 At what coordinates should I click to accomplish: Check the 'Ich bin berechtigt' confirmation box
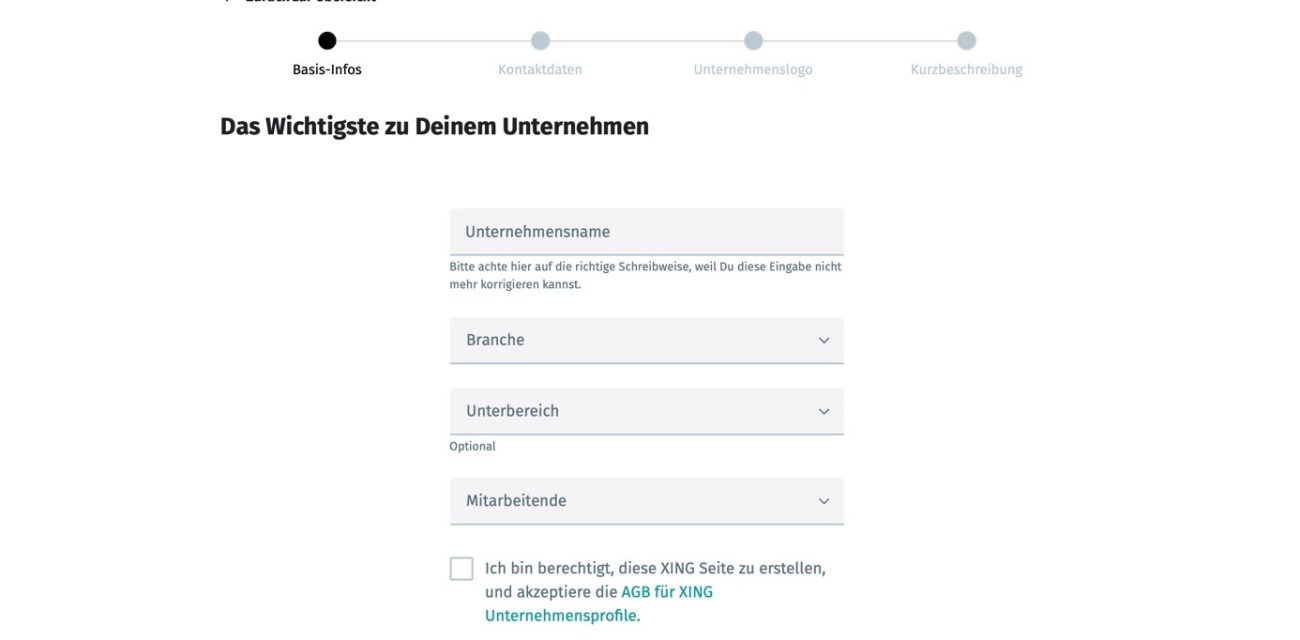(461, 568)
